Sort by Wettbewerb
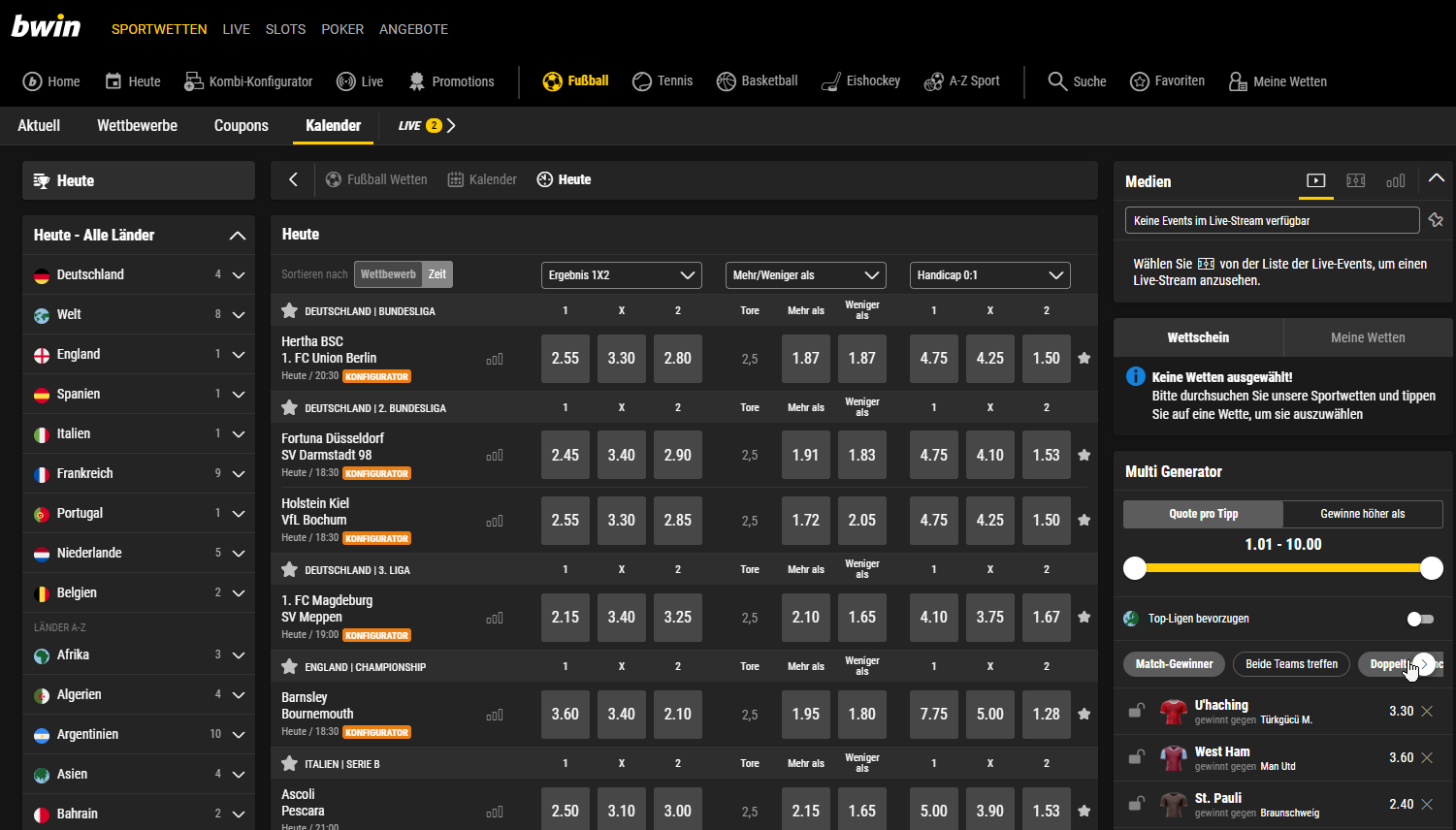 click(388, 274)
